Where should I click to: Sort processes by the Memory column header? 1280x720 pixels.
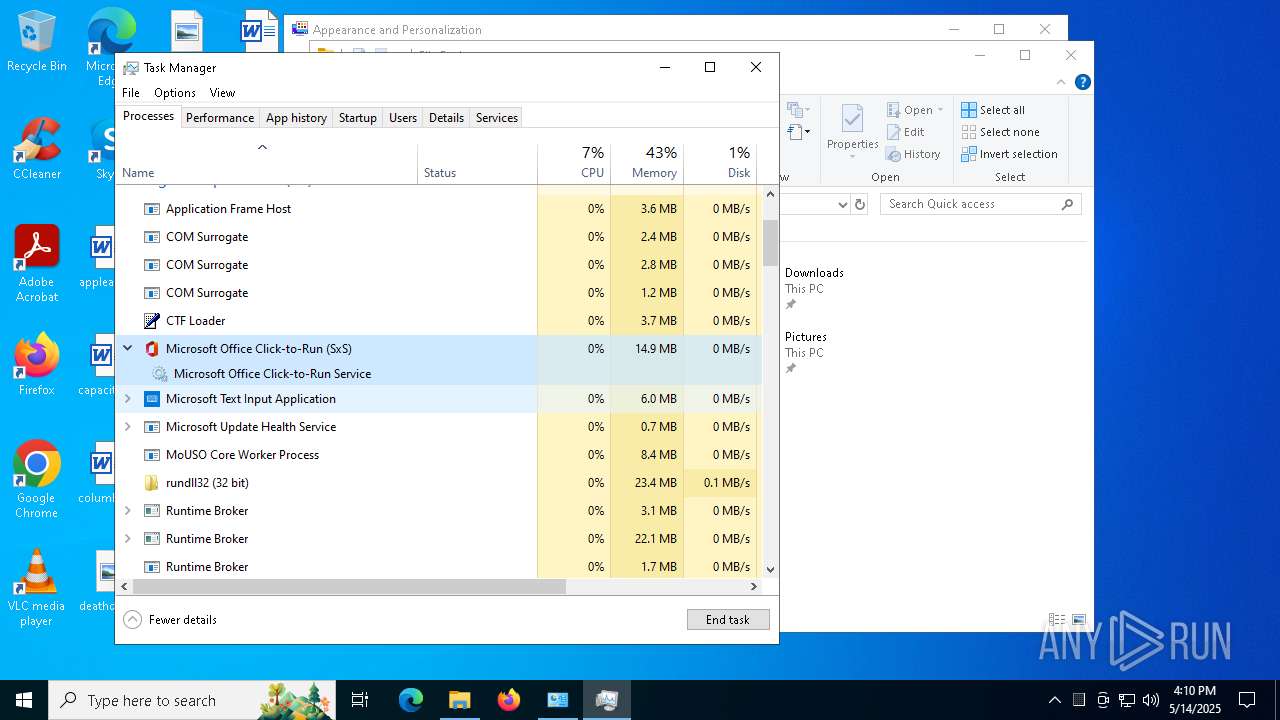[647, 163]
